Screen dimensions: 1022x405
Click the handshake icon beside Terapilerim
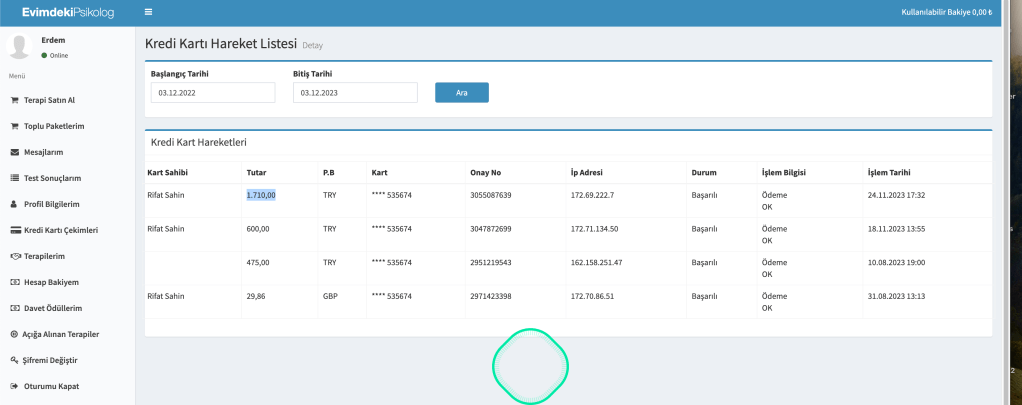click(15, 256)
